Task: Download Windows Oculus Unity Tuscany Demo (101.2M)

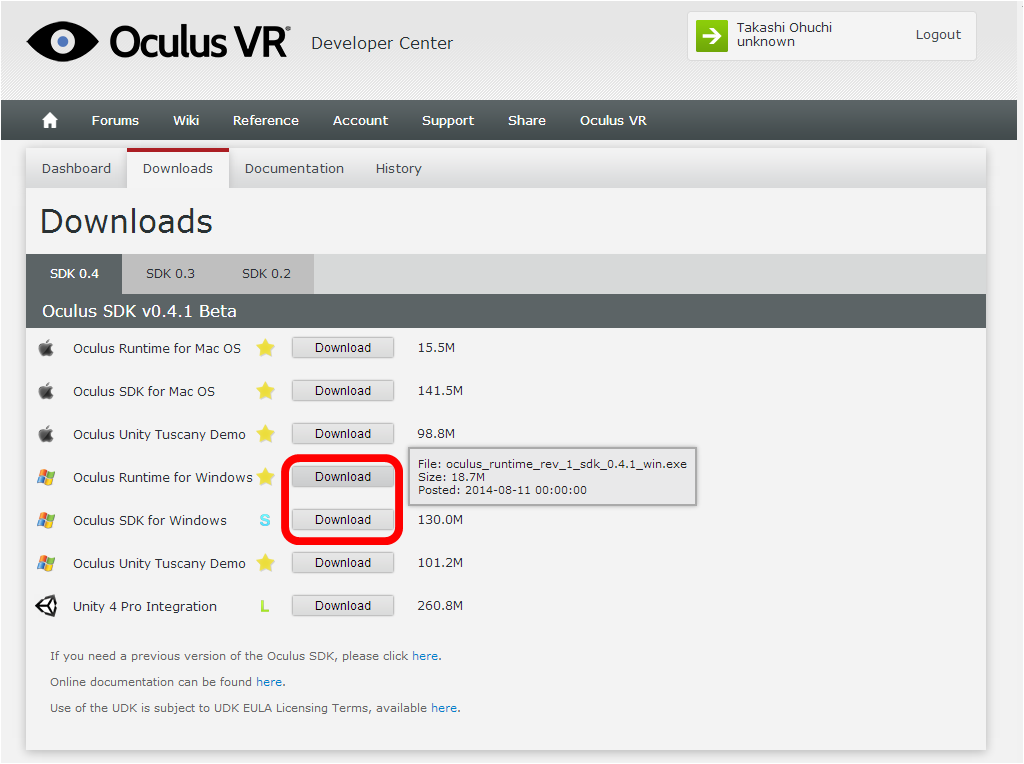Action: point(342,563)
